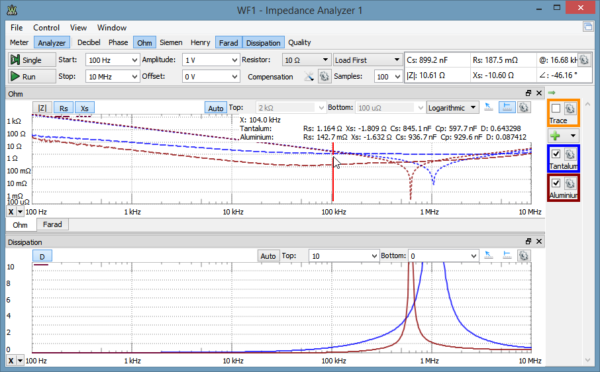Open meter readout settings gear
600x372 pixels.
tap(584, 60)
